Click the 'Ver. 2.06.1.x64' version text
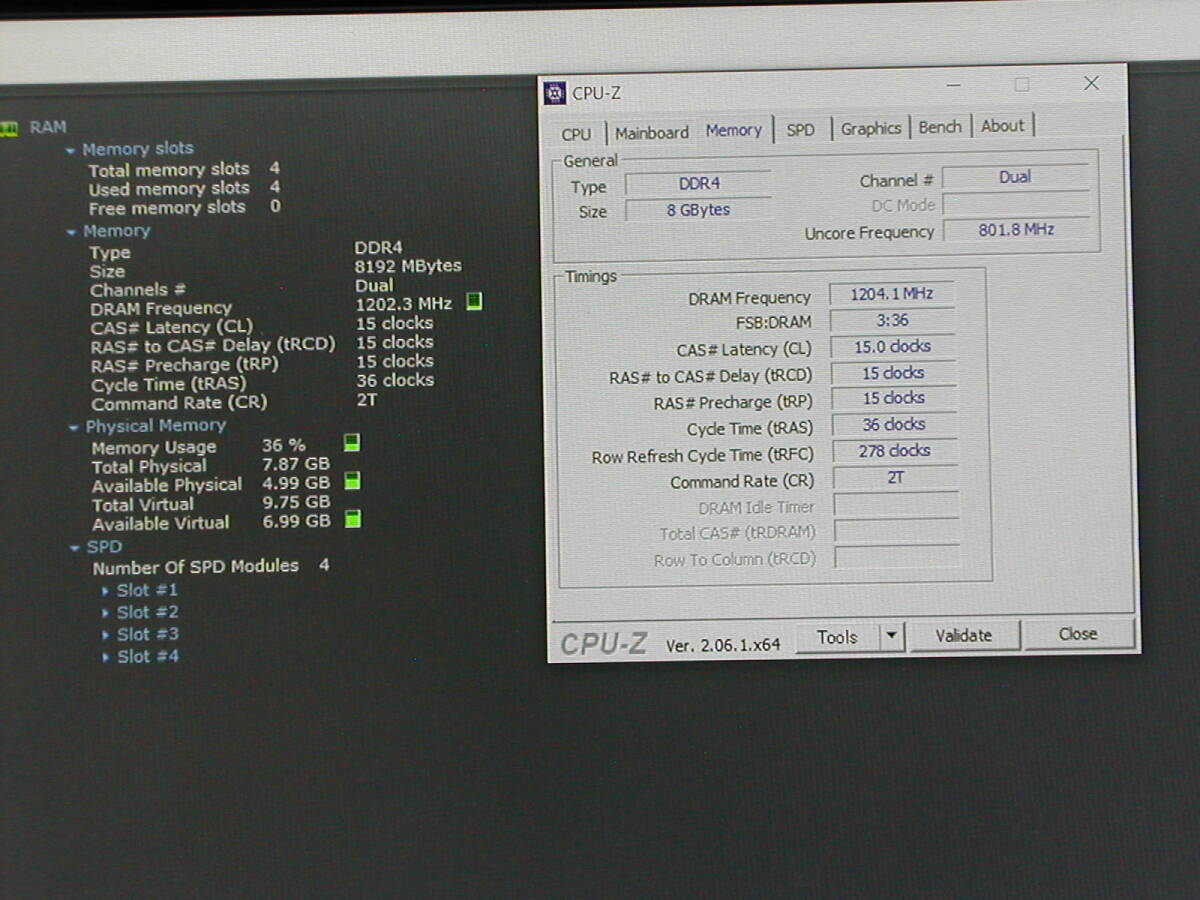 (723, 645)
